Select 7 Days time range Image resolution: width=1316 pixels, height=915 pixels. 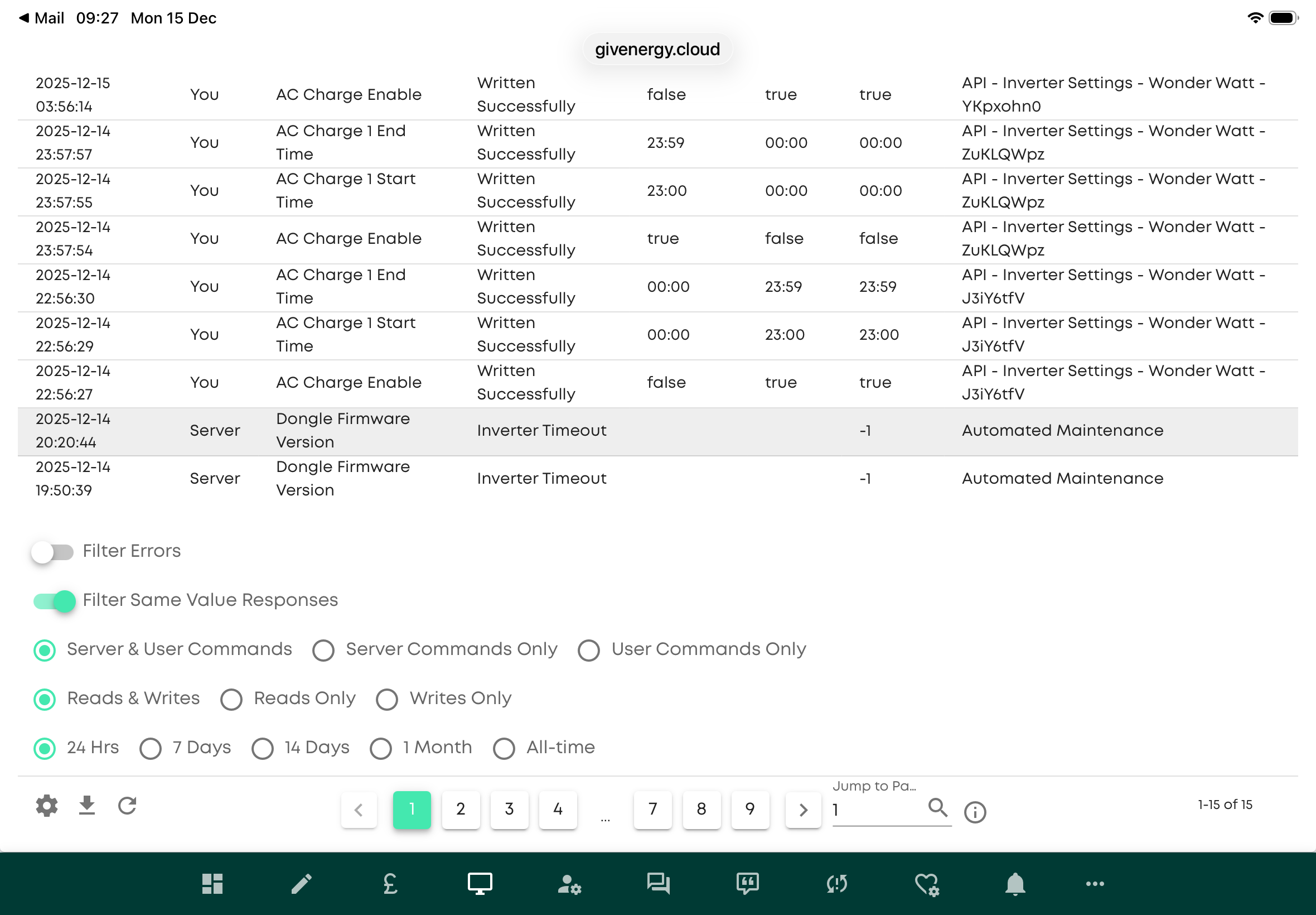tap(150, 748)
